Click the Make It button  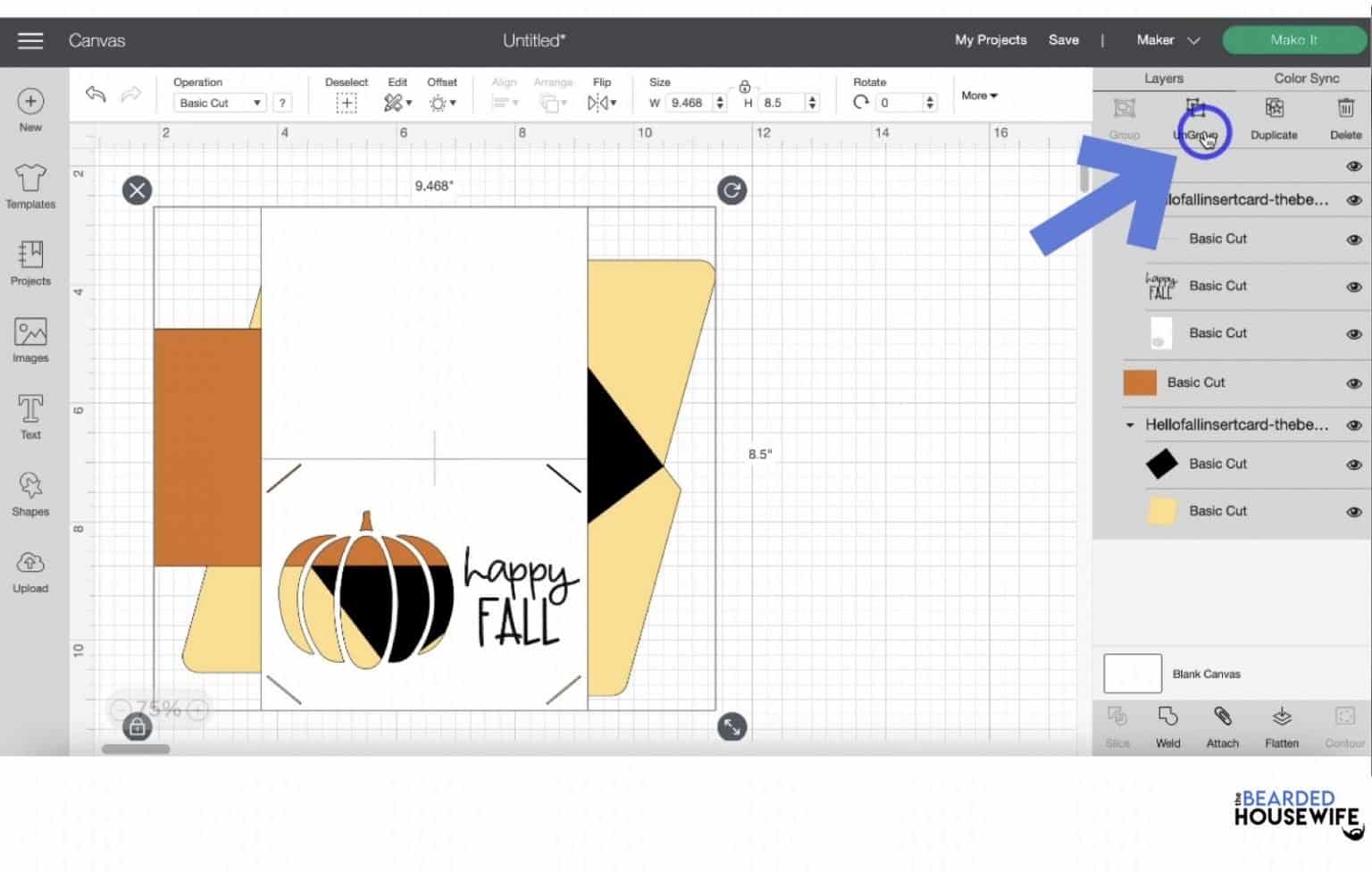tap(1293, 40)
